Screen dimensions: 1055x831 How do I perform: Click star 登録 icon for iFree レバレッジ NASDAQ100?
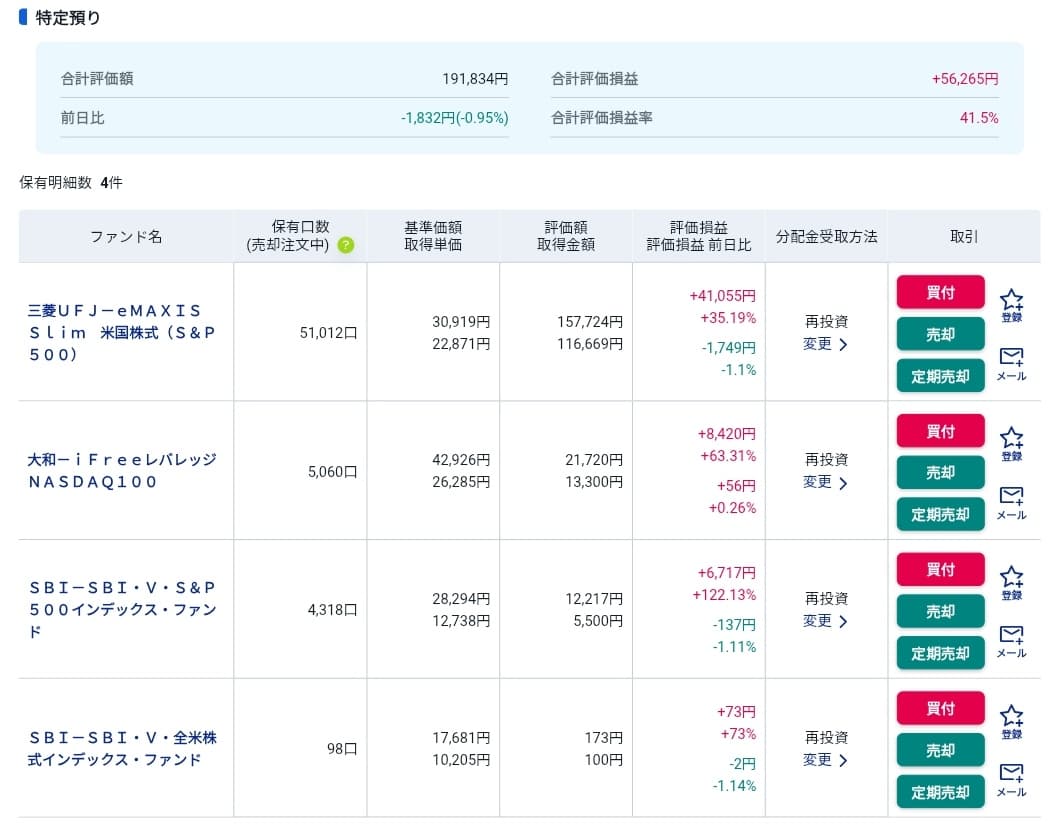(x=1011, y=440)
